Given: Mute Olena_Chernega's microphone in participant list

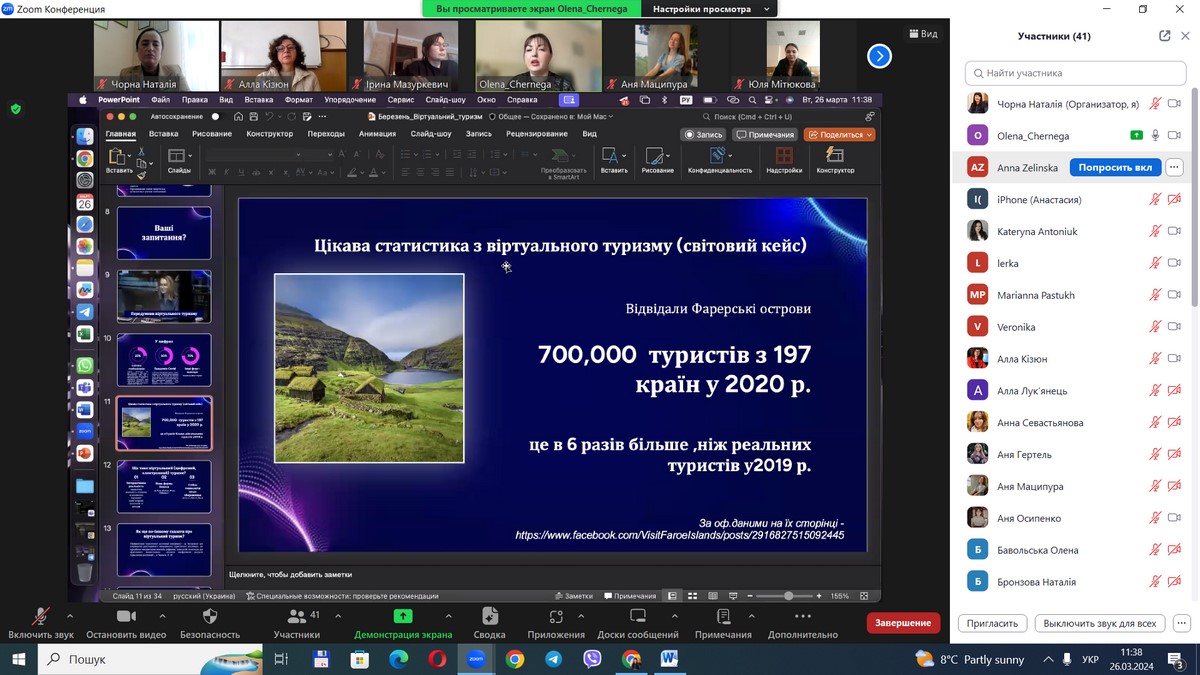Looking at the screenshot, I should pos(1155,136).
